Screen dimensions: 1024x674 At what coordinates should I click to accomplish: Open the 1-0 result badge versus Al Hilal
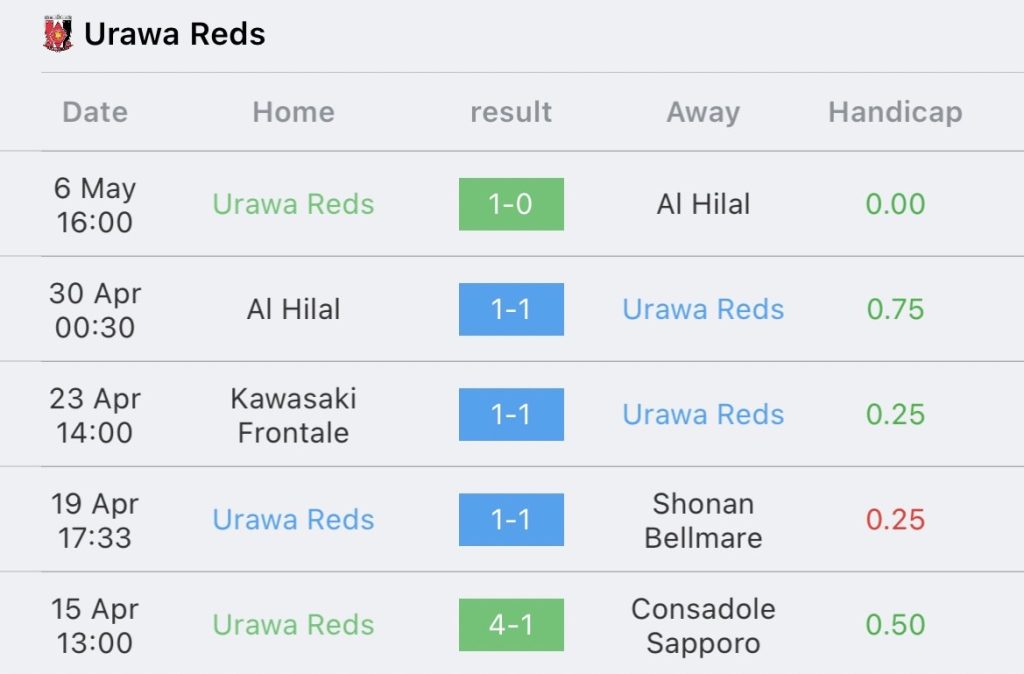click(x=511, y=204)
